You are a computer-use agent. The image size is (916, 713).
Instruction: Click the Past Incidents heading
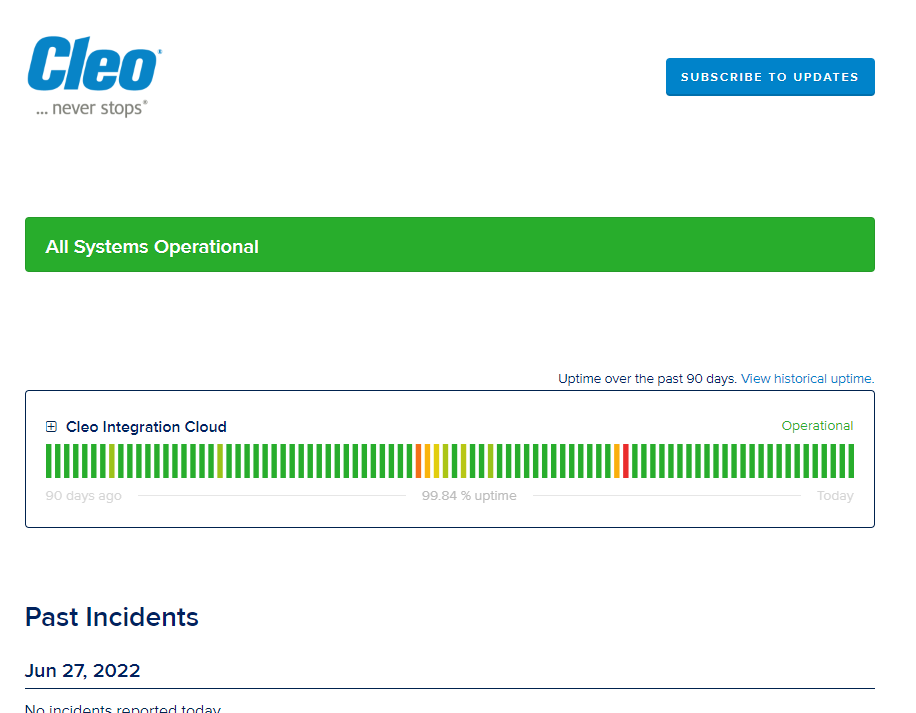[x=111, y=617]
